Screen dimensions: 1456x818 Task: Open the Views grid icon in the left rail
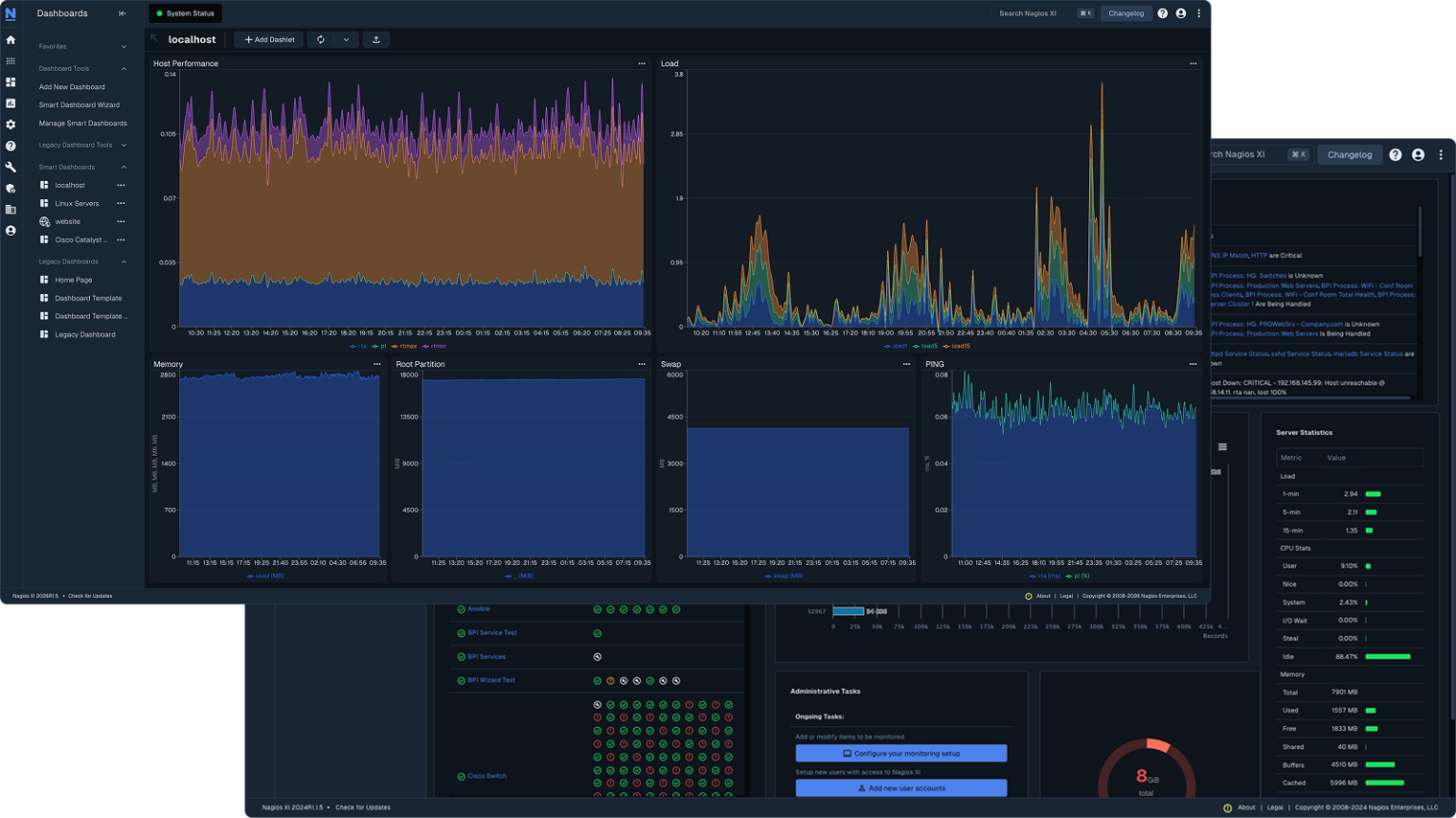tap(10, 61)
